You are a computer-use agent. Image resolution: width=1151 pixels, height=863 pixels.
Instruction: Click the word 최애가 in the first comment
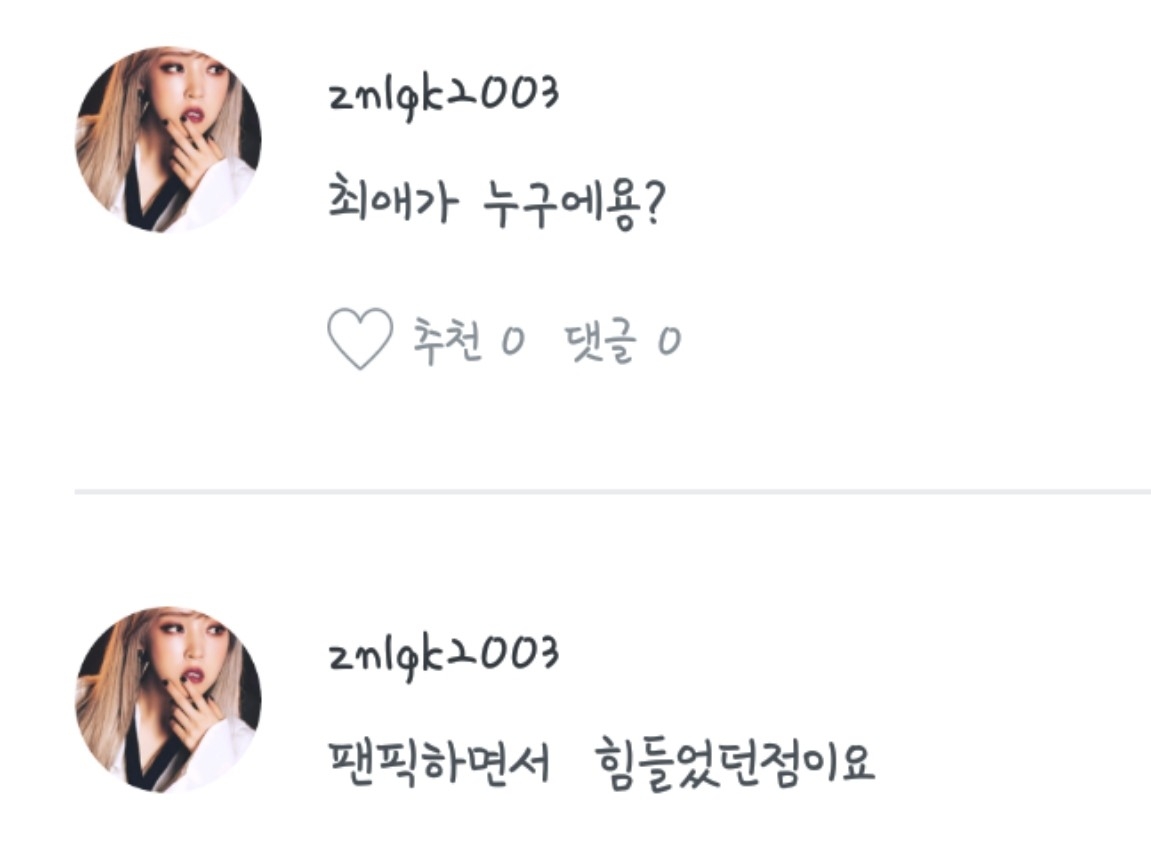pos(392,199)
